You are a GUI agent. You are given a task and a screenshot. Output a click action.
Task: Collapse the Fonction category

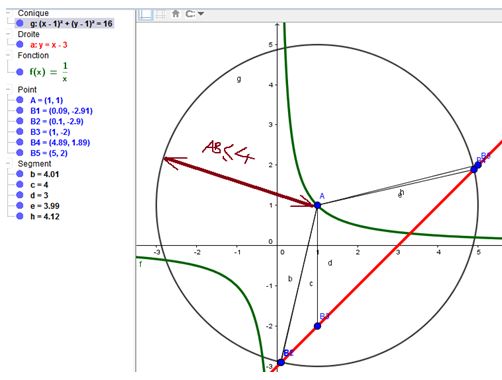click(8, 55)
